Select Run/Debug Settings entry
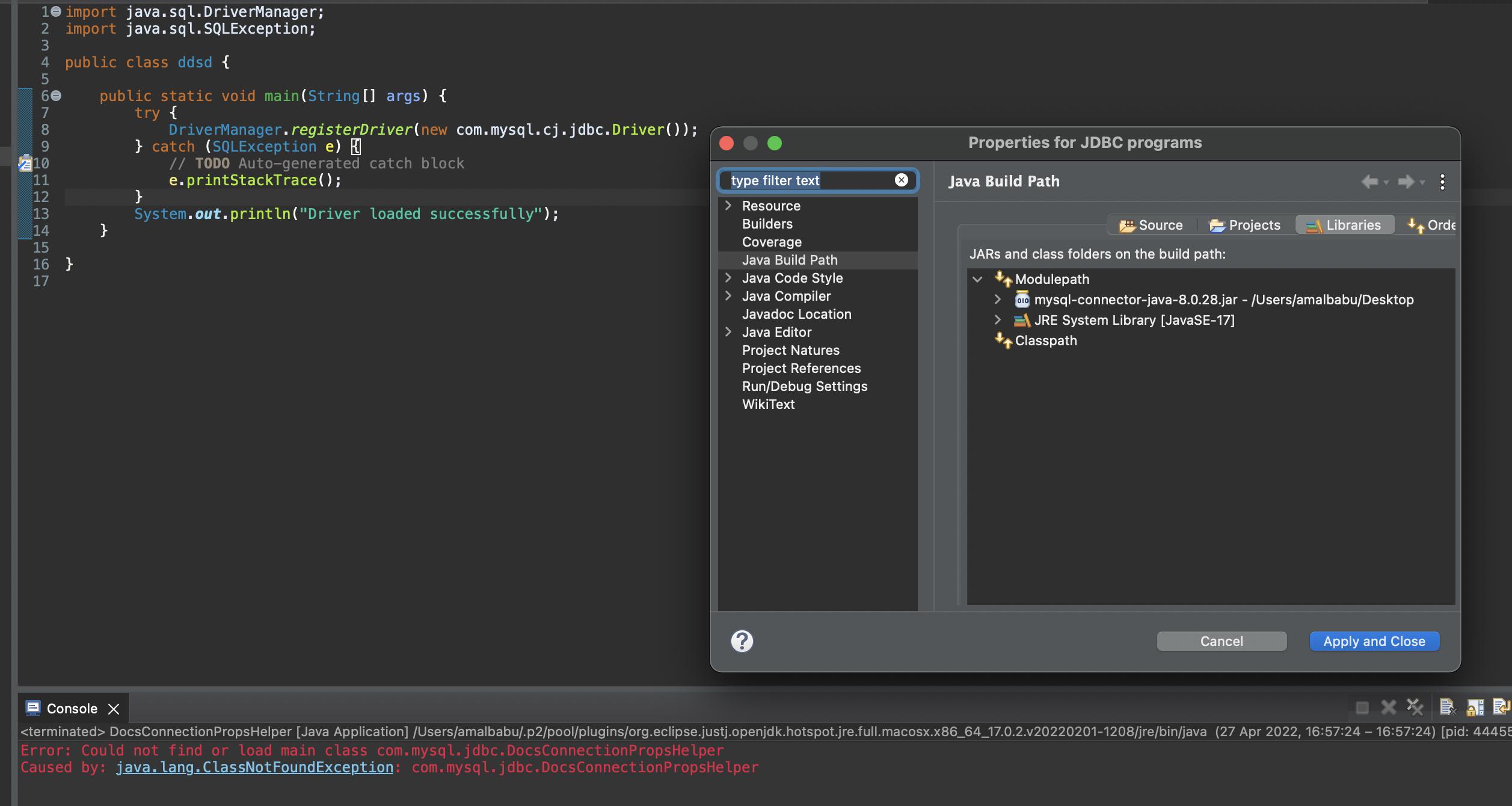This screenshot has height=806, width=1512. point(804,386)
